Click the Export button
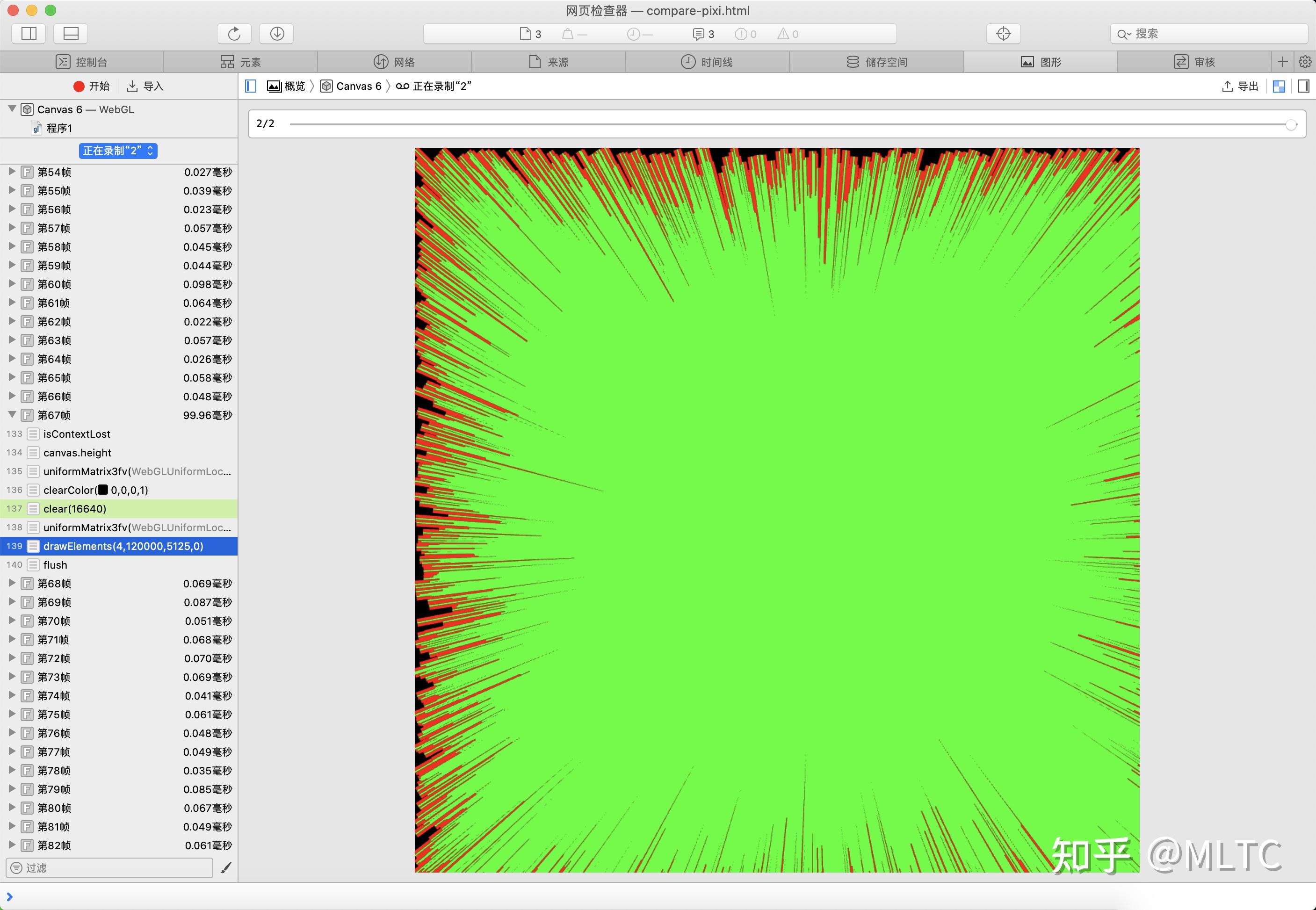Image resolution: width=1316 pixels, height=910 pixels. pos(1240,86)
